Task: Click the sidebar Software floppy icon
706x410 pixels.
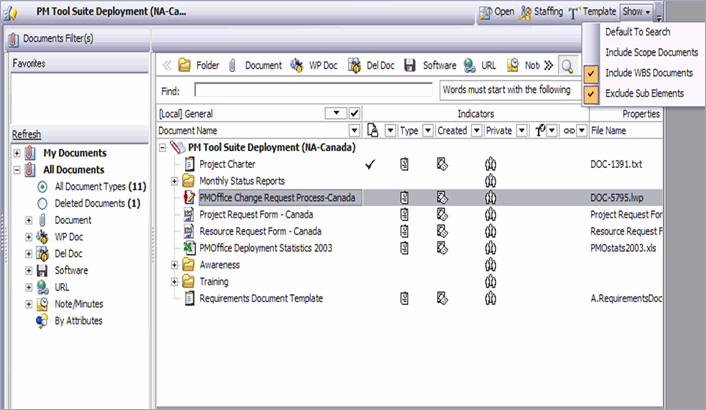Action: pyautogui.click(x=42, y=270)
